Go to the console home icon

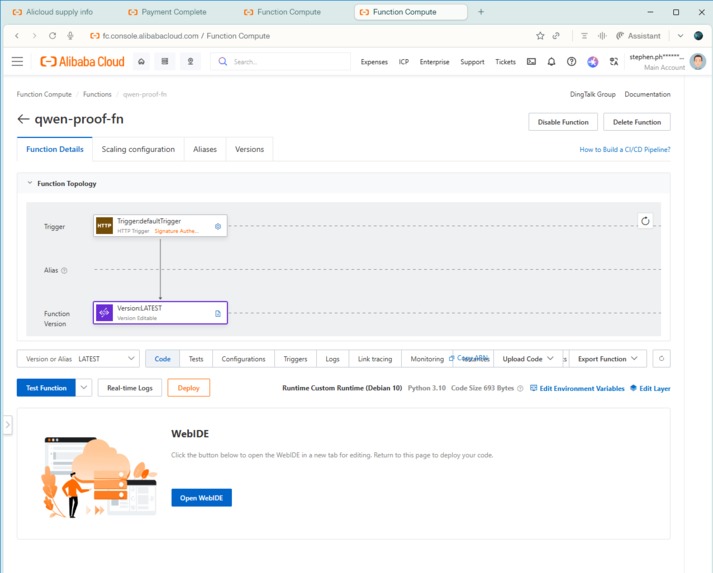[141, 61]
